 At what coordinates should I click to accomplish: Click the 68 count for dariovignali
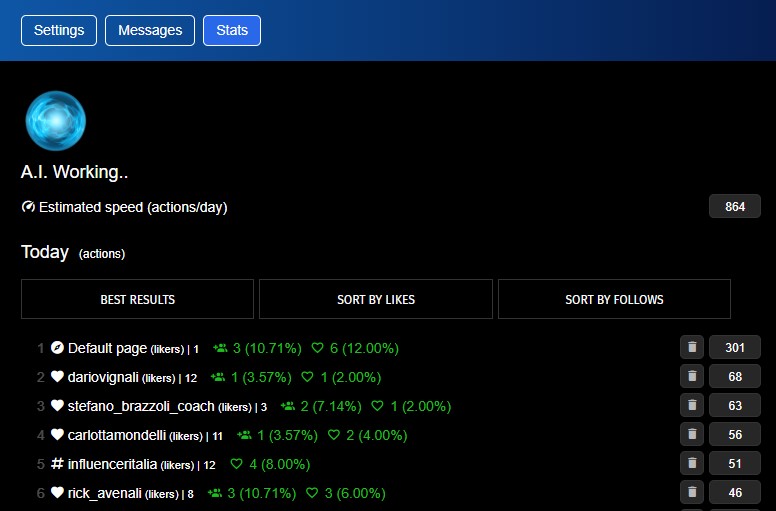coord(735,376)
